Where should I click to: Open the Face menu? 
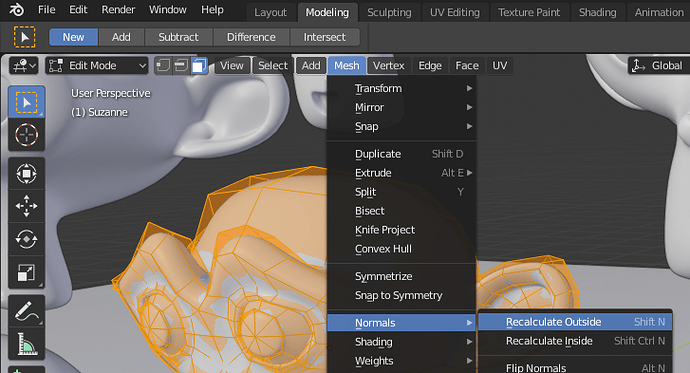[x=467, y=66]
